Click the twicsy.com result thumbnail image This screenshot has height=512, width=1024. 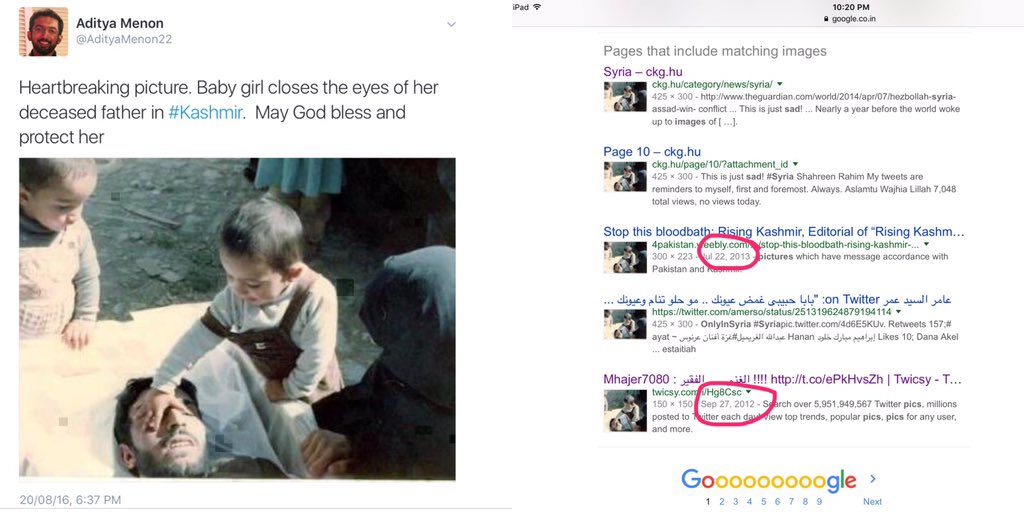click(x=624, y=410)
